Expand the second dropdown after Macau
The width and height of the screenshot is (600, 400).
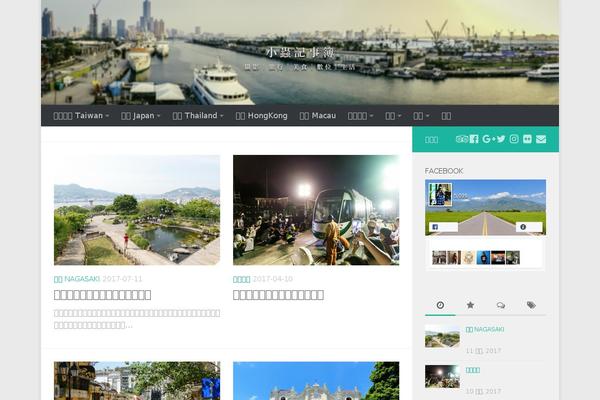point(393,116)
